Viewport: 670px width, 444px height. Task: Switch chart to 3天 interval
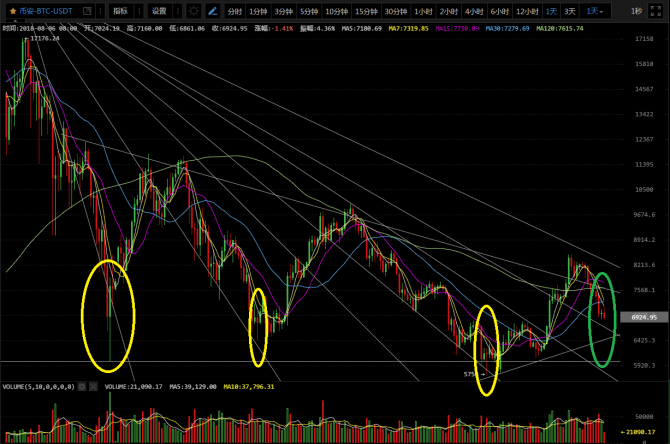pos(570,11)
